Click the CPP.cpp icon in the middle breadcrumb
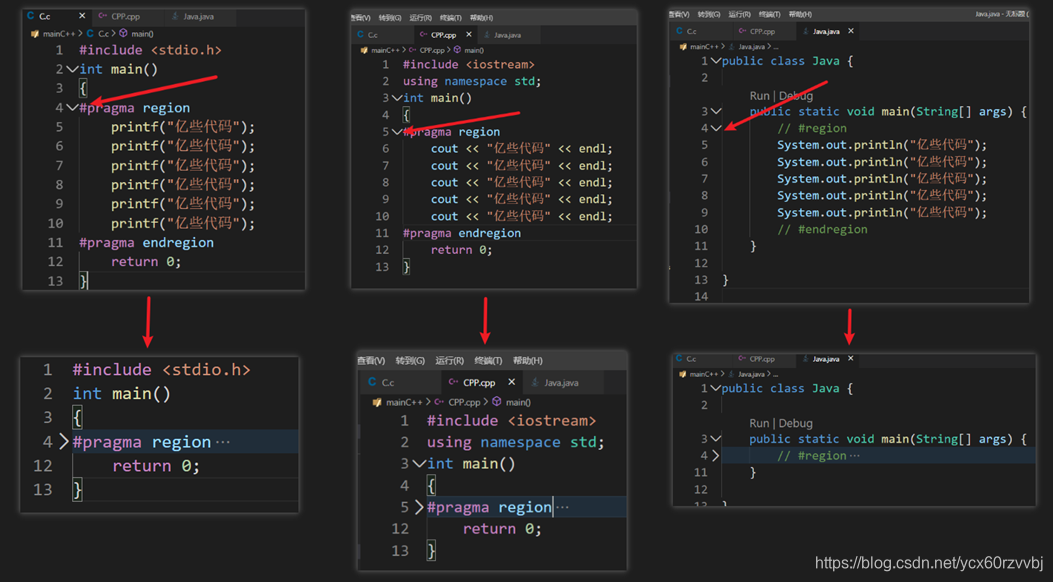The image size is (1053, 582). [x=412, y=51]
